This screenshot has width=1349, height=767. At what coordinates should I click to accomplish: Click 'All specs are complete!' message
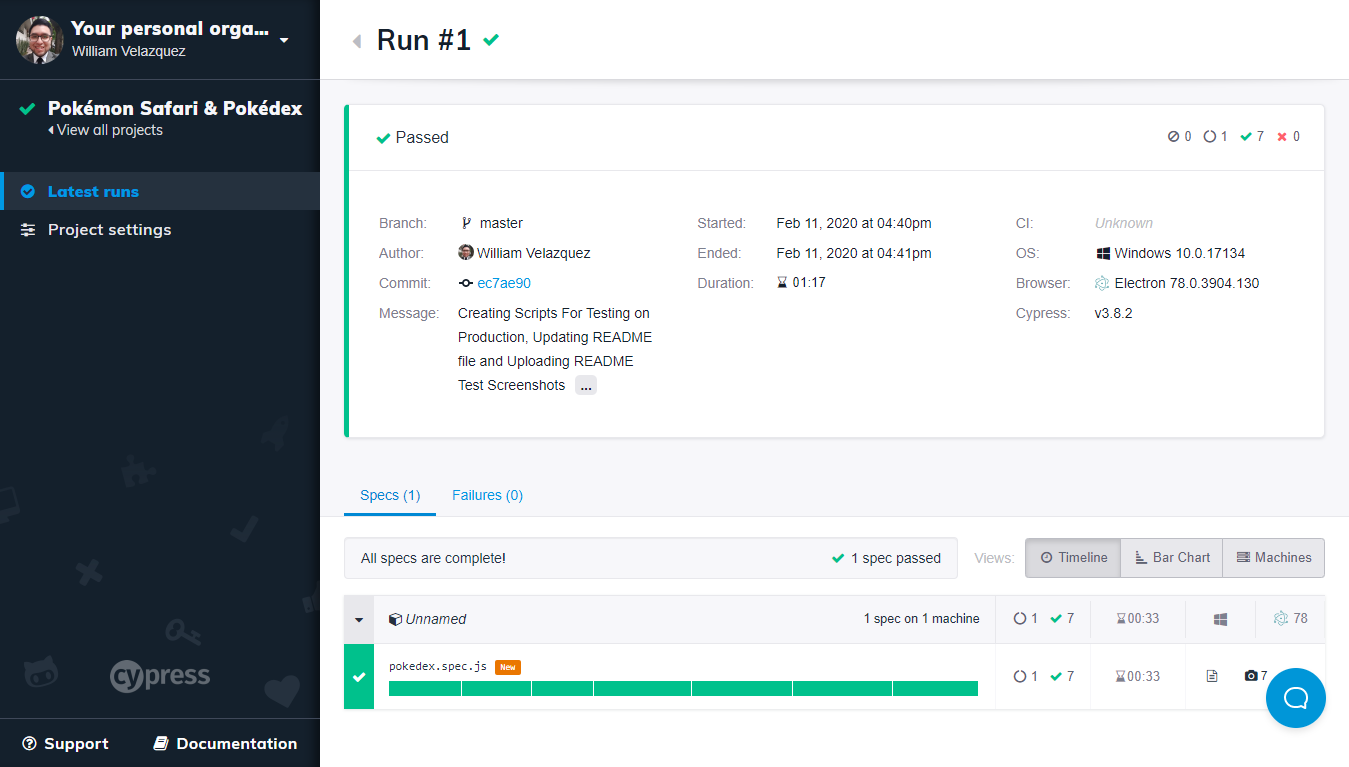click(x=433, y=558)
